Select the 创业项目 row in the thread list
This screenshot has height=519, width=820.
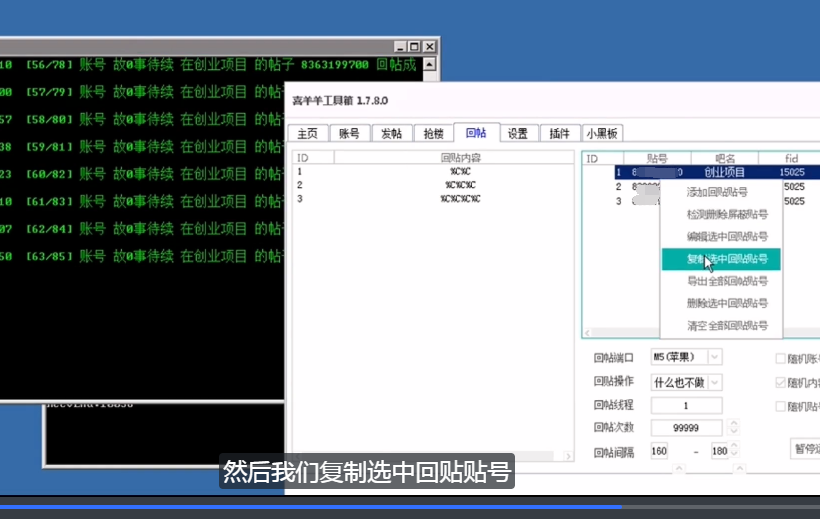coord(717,172)
